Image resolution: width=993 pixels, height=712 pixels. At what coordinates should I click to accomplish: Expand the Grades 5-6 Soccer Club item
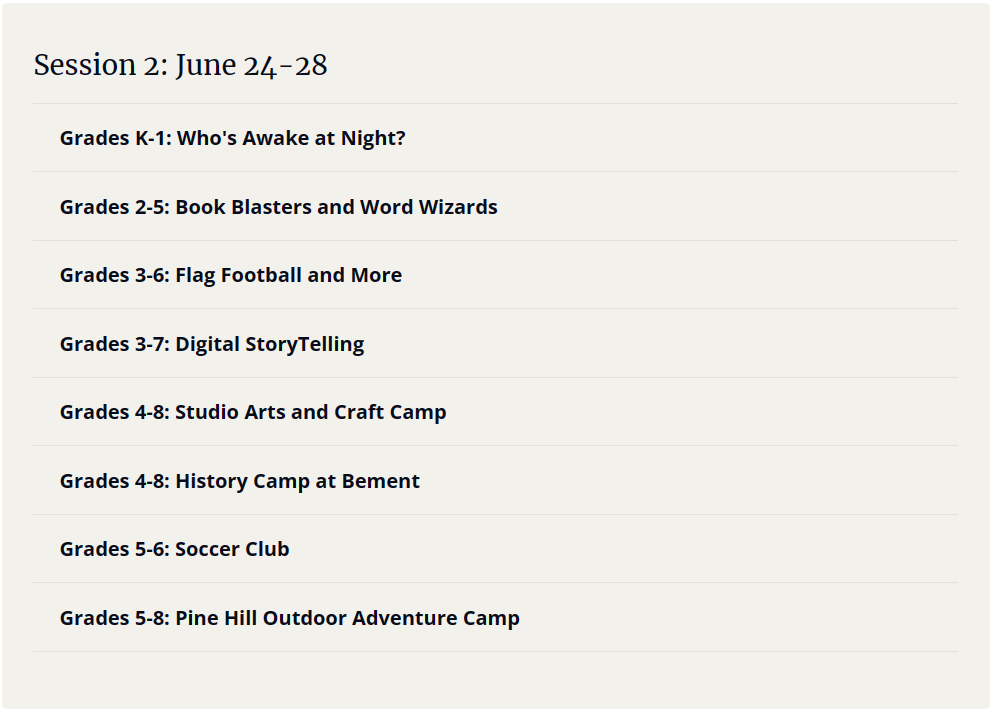tap(495, 549)
